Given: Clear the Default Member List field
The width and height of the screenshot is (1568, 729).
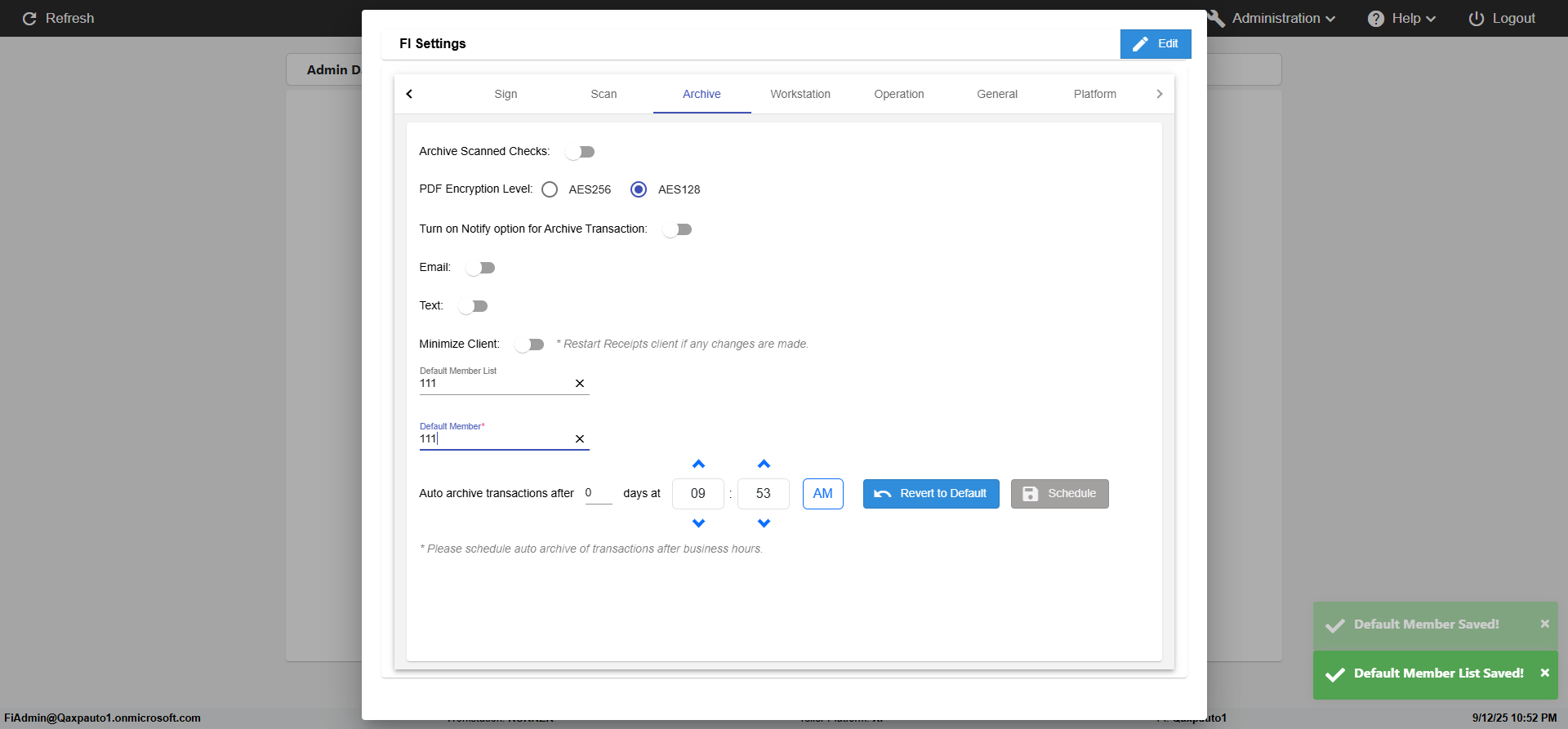Looking at the screenshot, I should coord(580,384).
